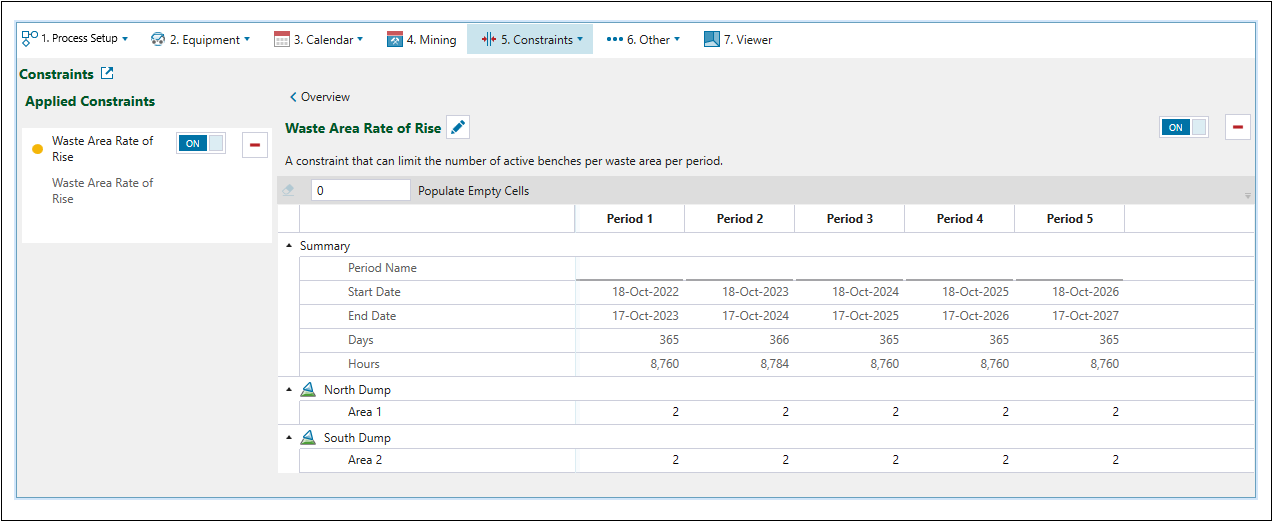Click Populate Empty Cells
This screenshot has width=1277, height=529.
click(x=473, y=191)
